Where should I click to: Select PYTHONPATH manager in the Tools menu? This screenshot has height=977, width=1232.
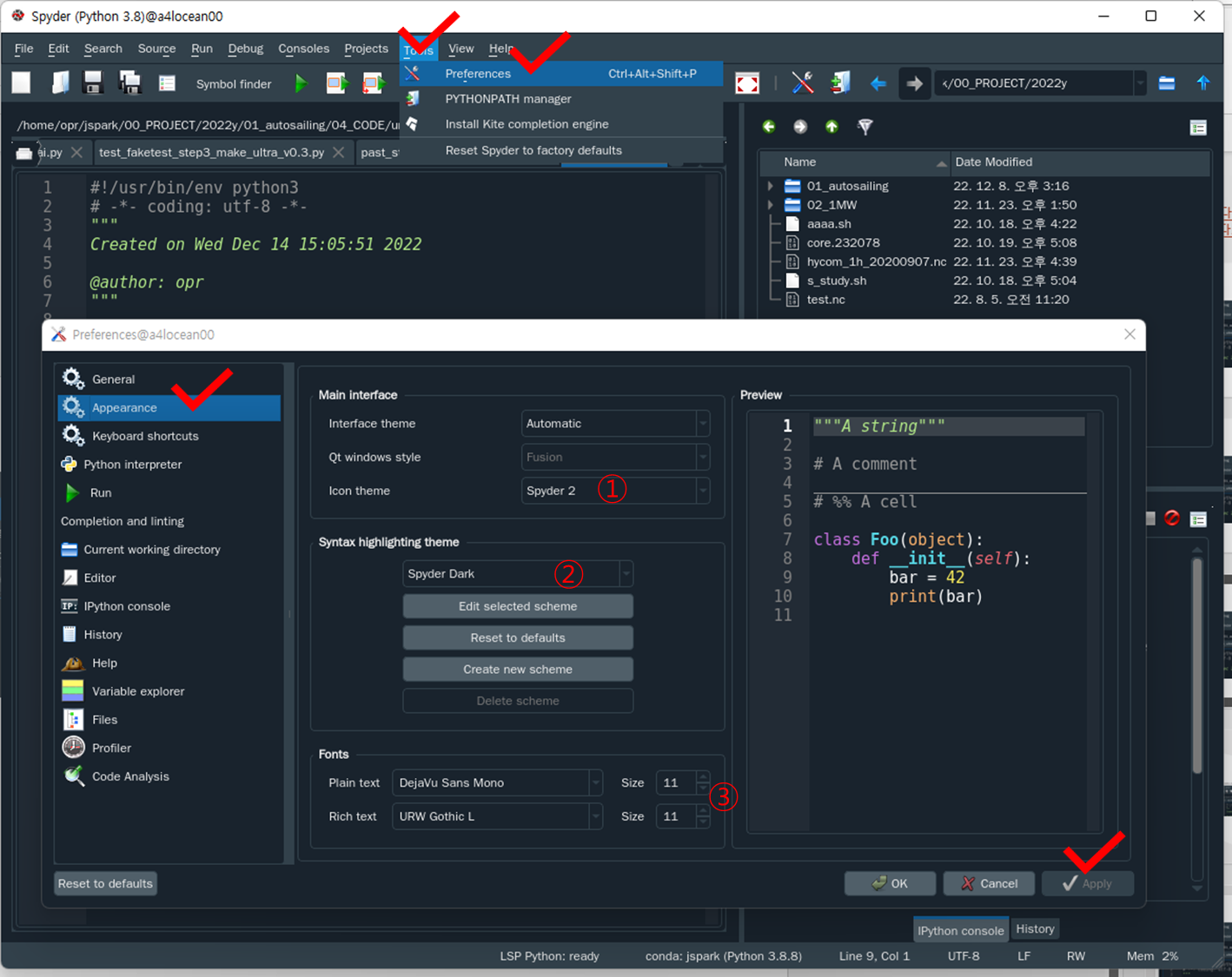[561, 99]
